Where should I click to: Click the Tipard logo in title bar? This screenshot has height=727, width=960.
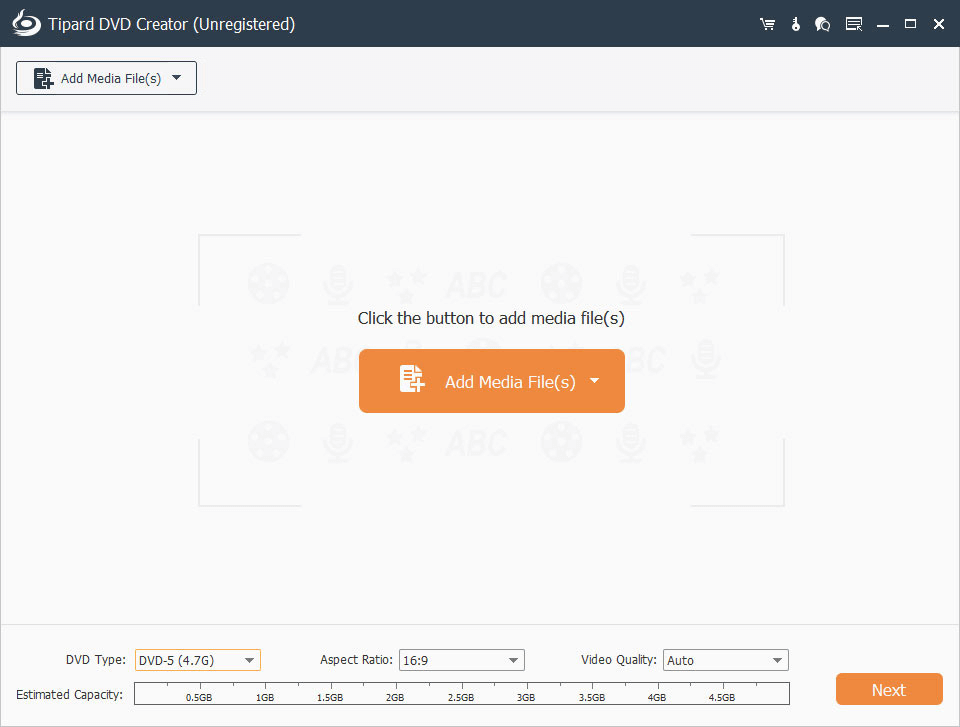23,24
